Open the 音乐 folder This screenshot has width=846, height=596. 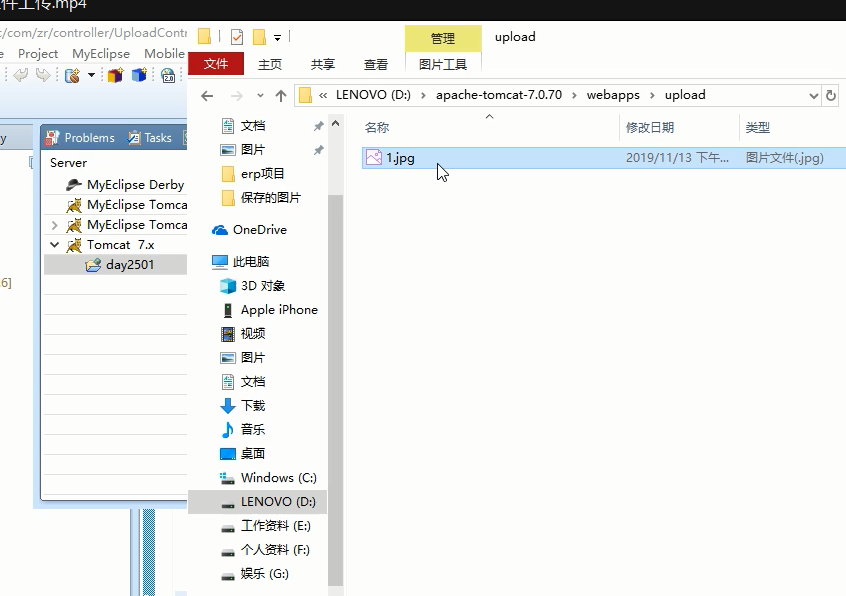(253, 430)
